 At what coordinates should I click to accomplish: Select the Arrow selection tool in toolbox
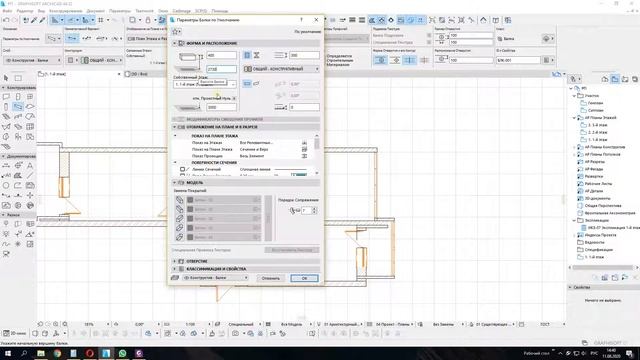point(6,78)
